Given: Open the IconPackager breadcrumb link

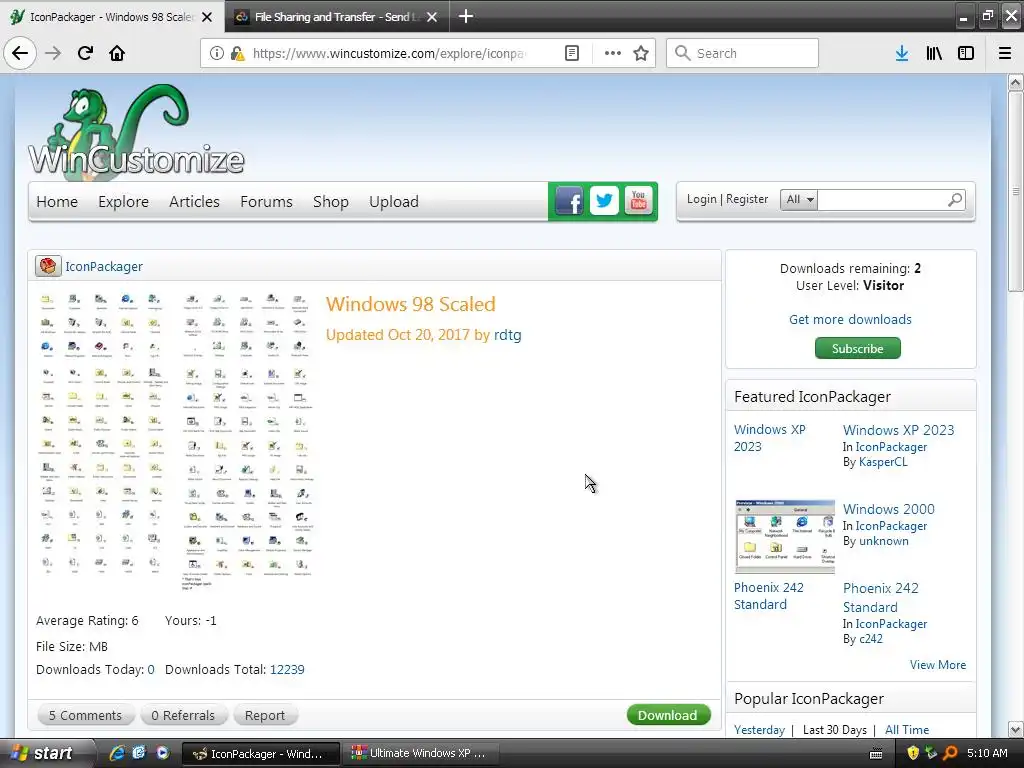Looking at the screenshot, I should click(x=104, y=266).
